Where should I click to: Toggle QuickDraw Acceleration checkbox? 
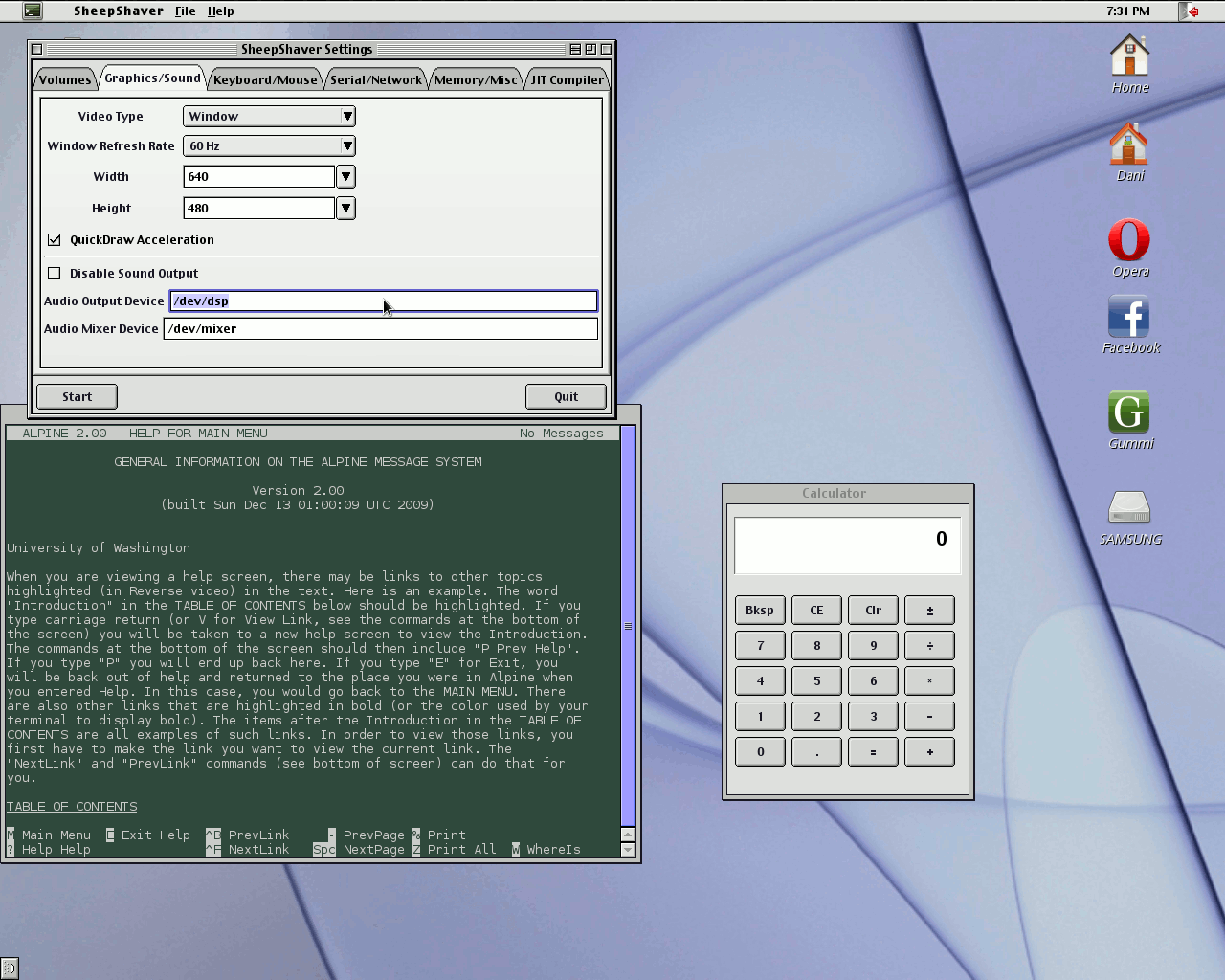coord(55,240)
